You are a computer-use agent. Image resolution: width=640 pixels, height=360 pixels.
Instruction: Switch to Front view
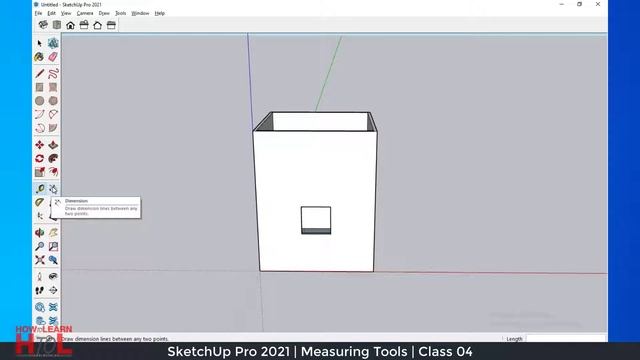[x=70, y=25]
